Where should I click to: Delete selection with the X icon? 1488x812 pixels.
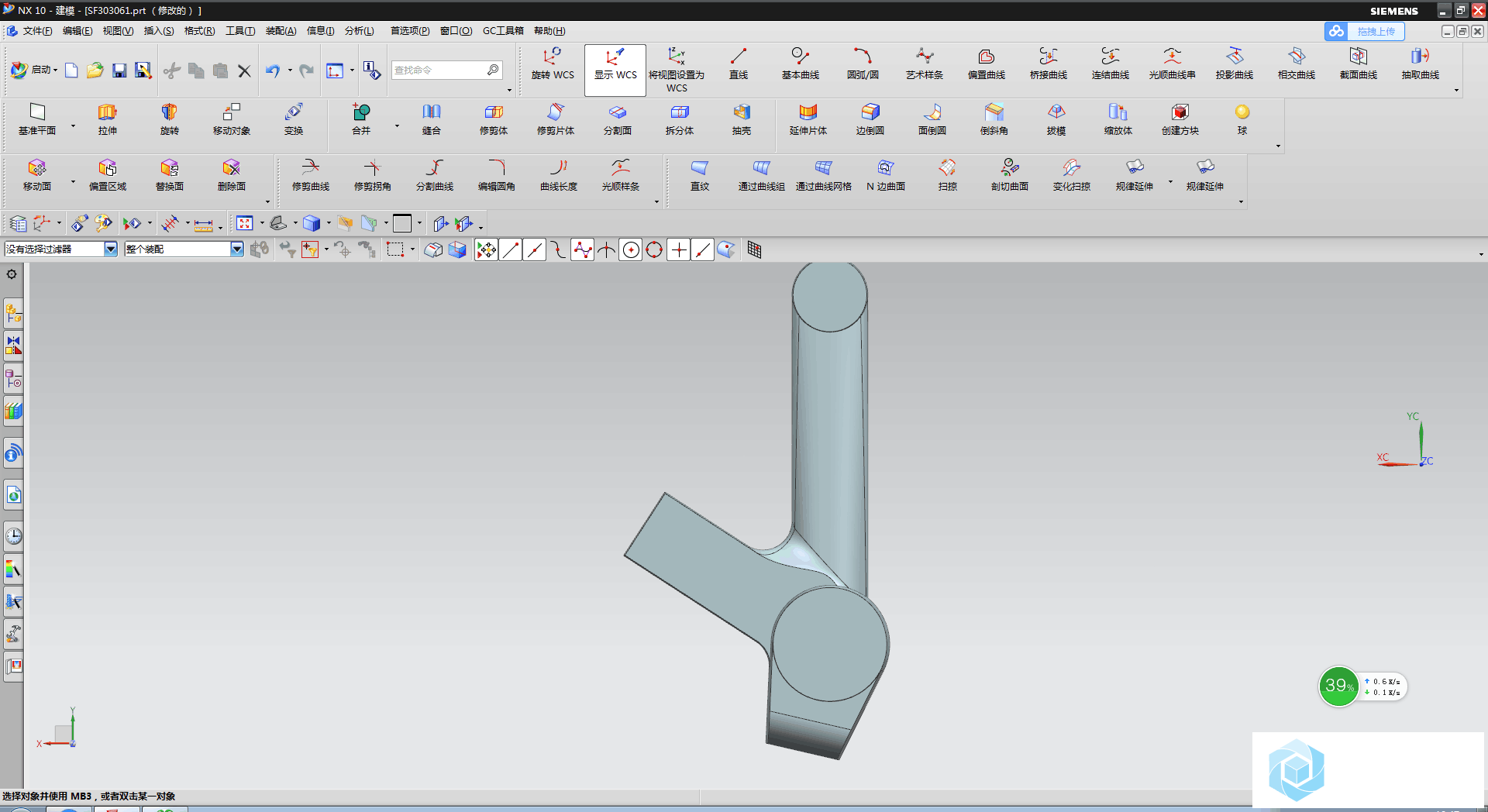click(244, 71)
